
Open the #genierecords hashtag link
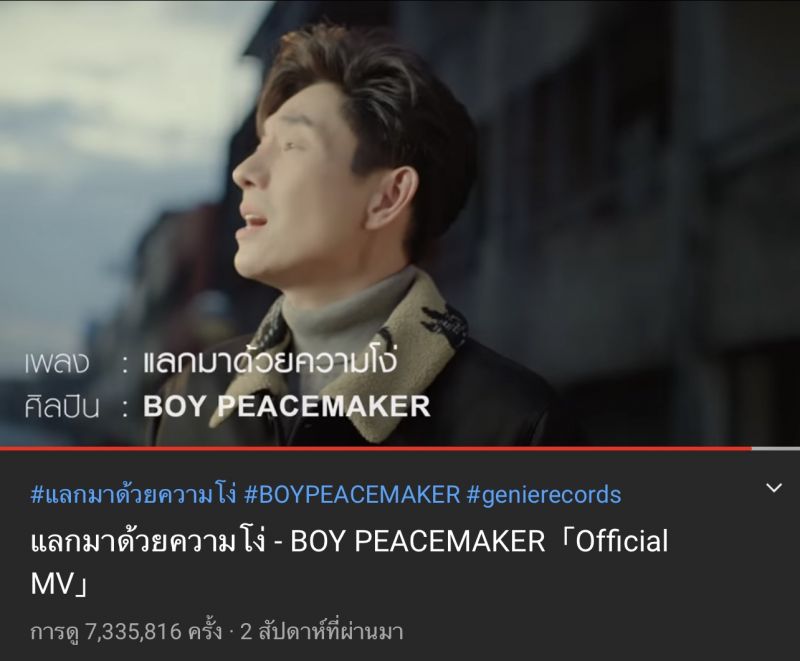(x=543, y=495)
